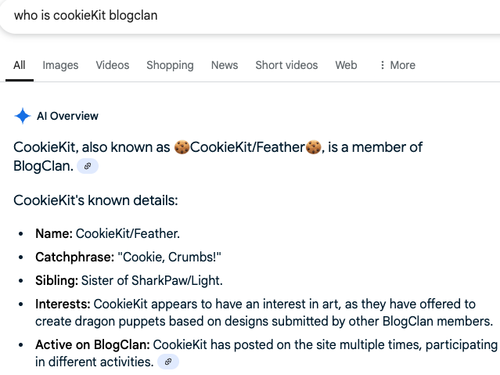Show Short videos results

point(287,65)
